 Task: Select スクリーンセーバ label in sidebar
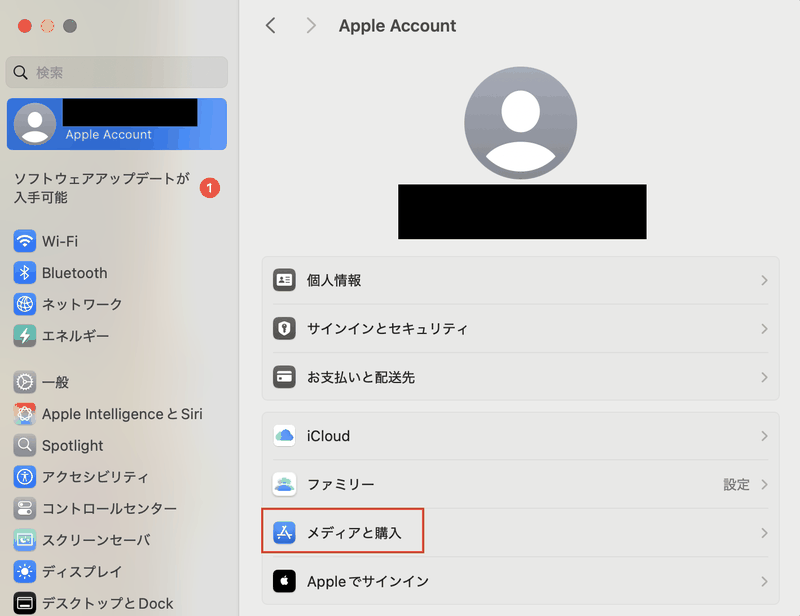point(96,540)
